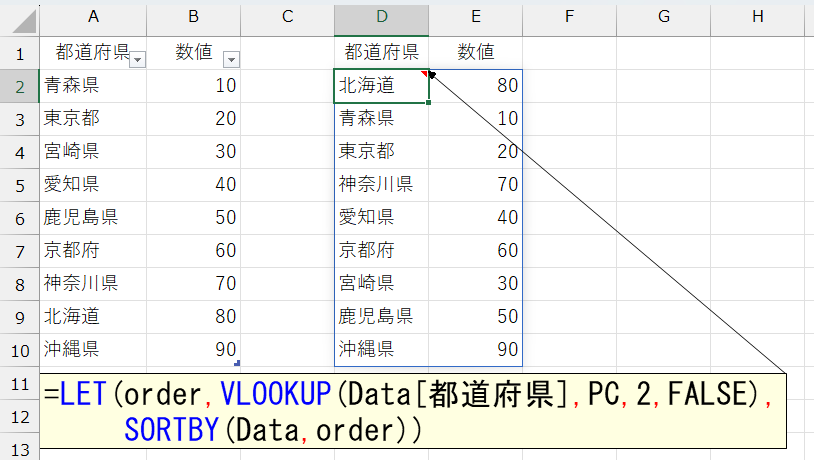
Task: Click cell B10 with value 90
Action: [x=194, y=349]
